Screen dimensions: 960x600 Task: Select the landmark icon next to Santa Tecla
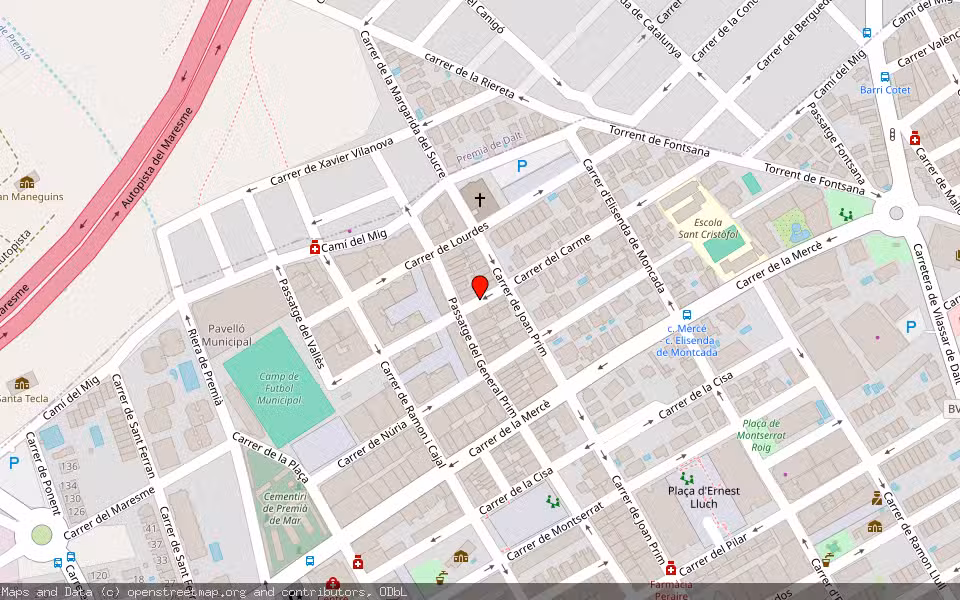21,383
